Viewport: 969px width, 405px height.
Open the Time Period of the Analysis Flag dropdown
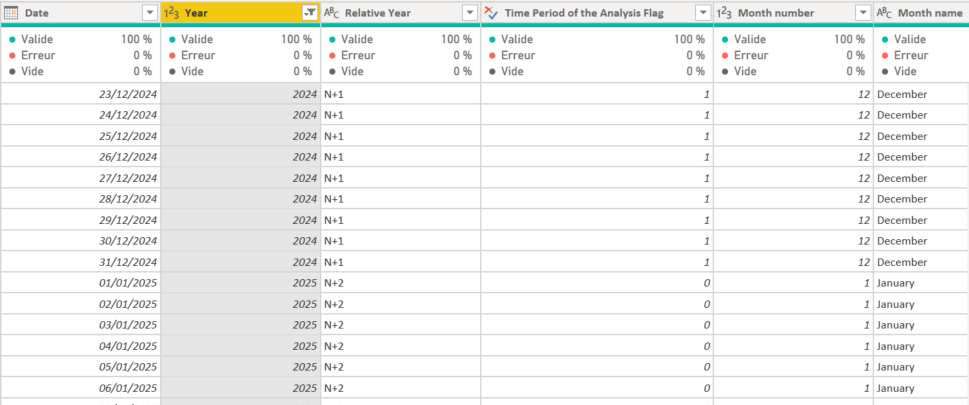point(703,12)
